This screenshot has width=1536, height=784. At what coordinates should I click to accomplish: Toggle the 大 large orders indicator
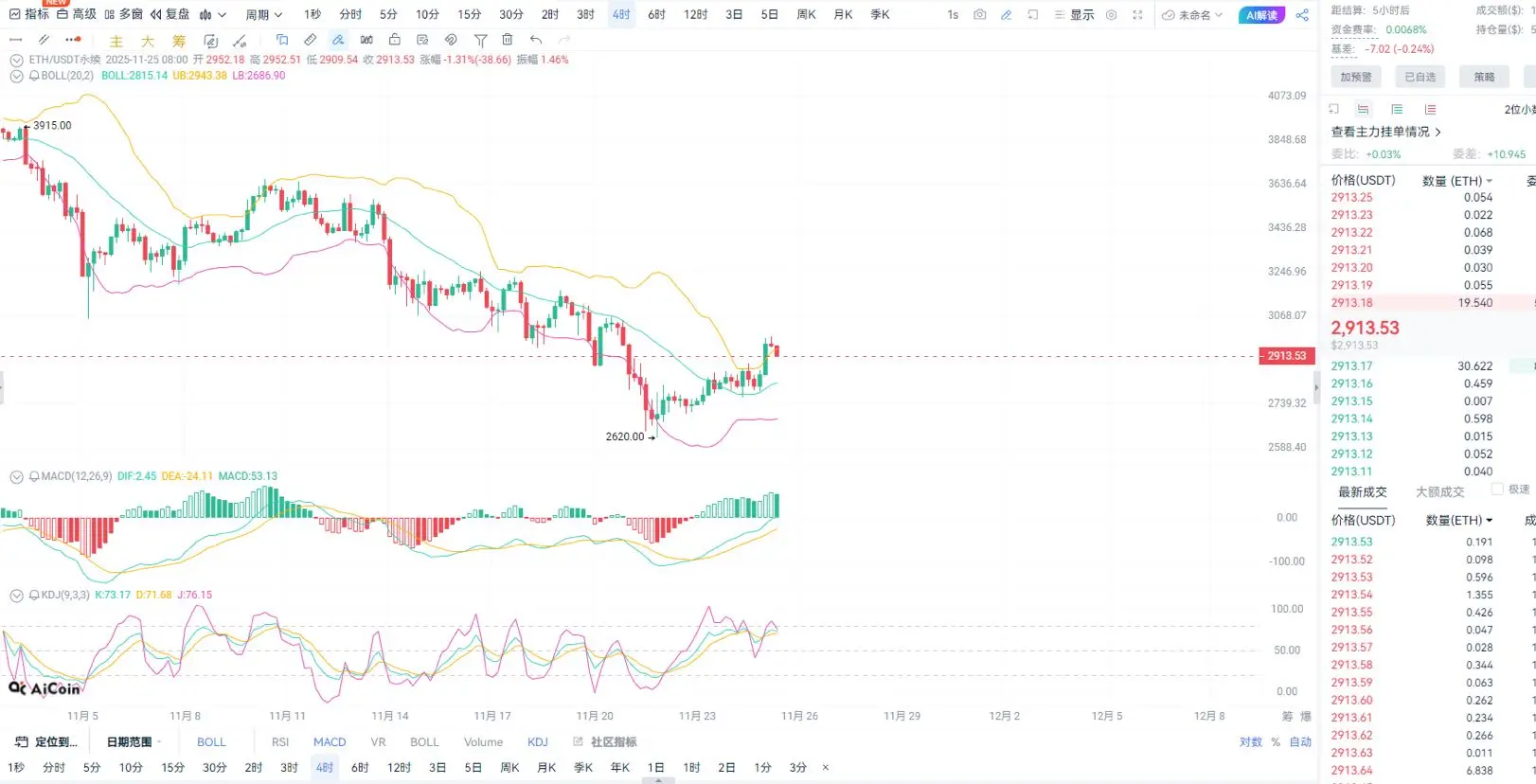click(x=148, y=41)
